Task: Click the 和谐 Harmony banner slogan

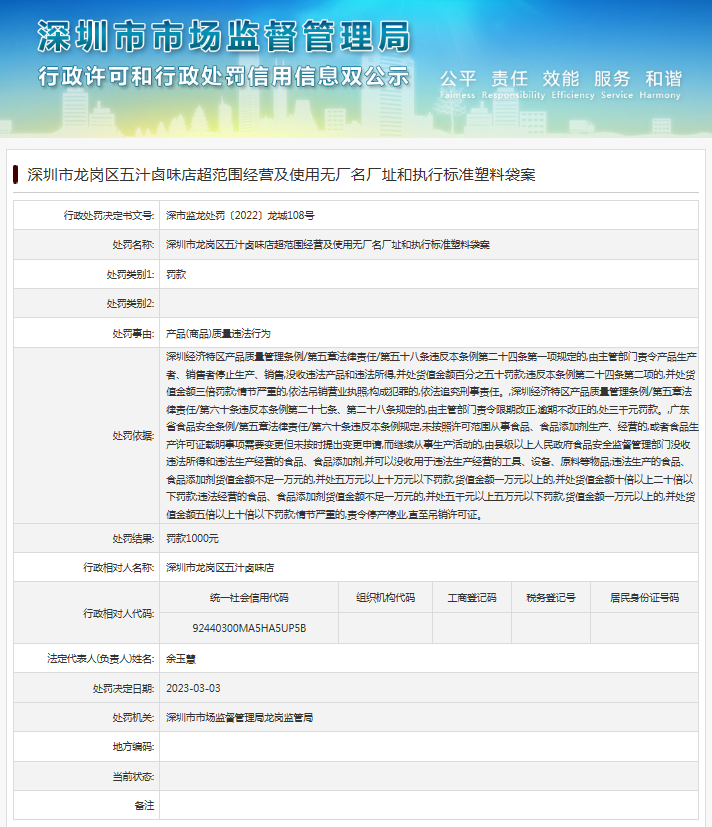Action: click(x=660, y=84)
